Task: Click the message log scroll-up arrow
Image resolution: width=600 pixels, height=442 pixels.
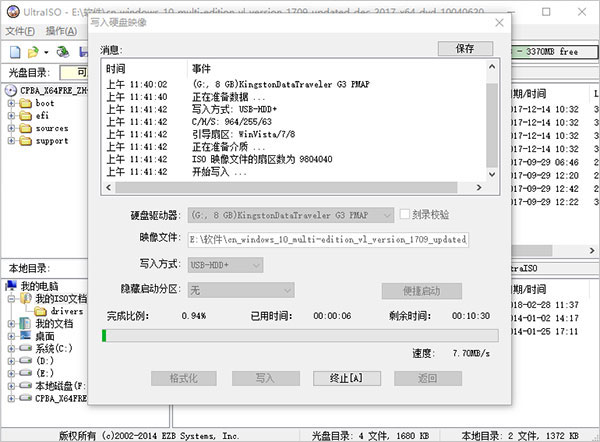Action: tap(492, 67)
